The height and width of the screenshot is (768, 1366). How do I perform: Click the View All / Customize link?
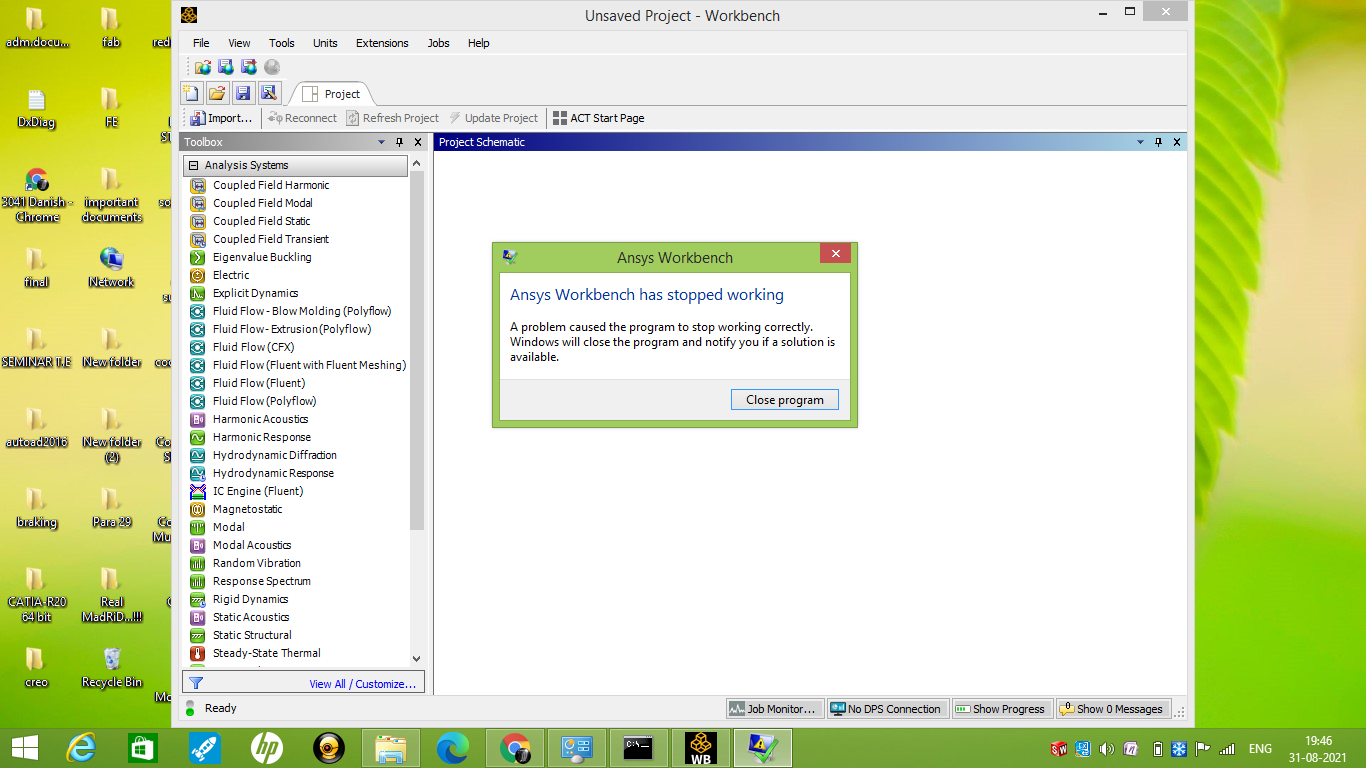coord(362,684)
